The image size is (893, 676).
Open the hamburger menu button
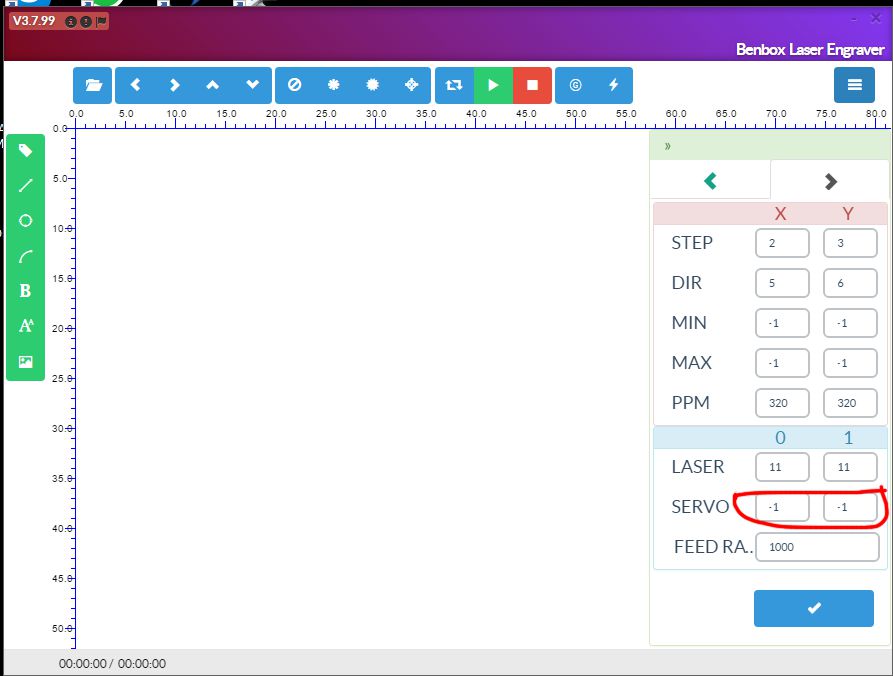tap(854, 85)
